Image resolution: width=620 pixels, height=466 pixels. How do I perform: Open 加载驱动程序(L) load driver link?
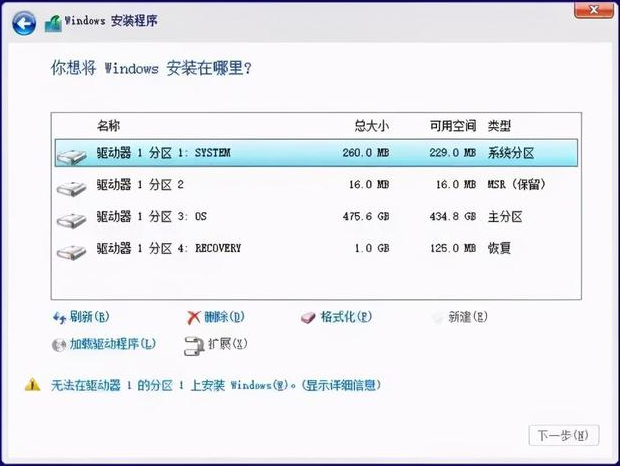pyautogui.click(x=113, y=344)
